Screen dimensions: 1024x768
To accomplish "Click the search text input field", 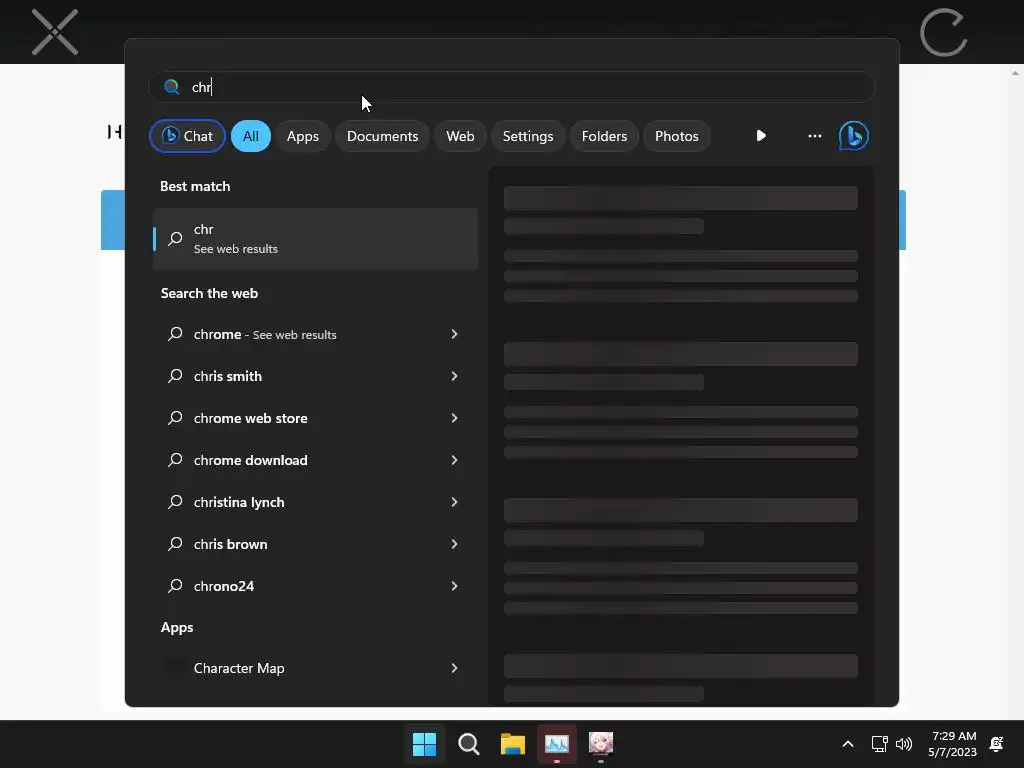I will click(x=512, y=87).
